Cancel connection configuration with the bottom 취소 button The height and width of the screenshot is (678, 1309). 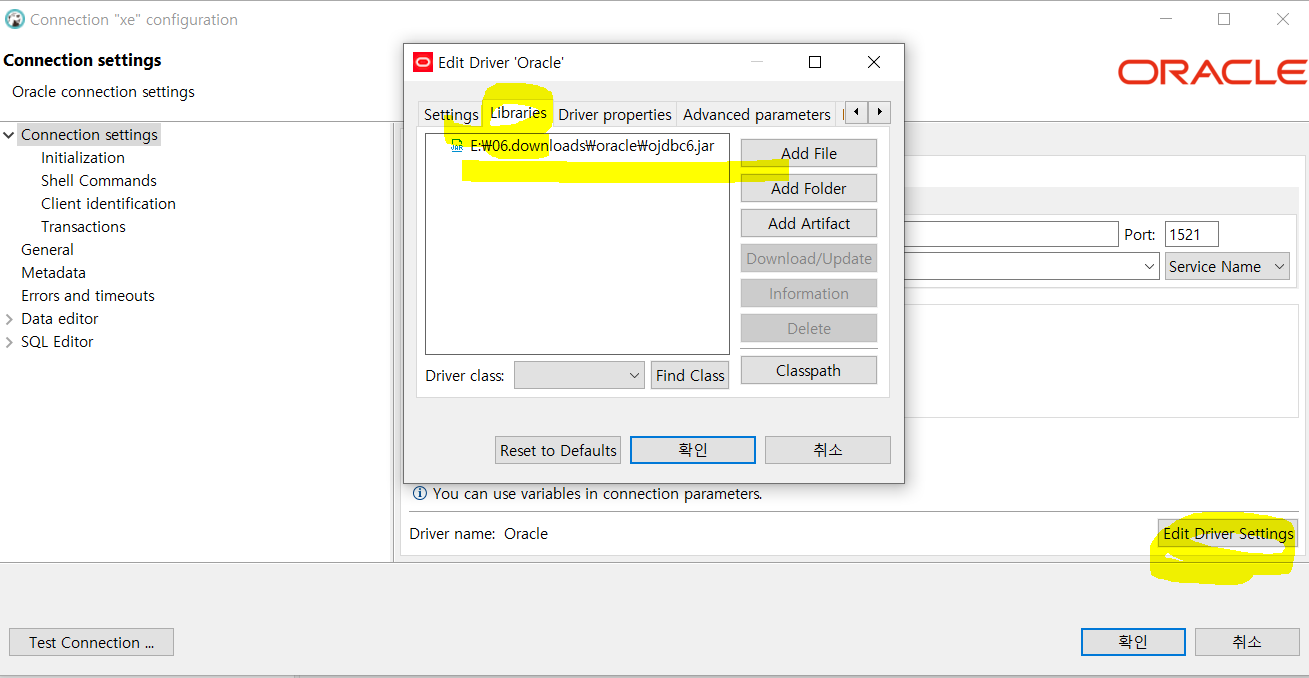1247,642
